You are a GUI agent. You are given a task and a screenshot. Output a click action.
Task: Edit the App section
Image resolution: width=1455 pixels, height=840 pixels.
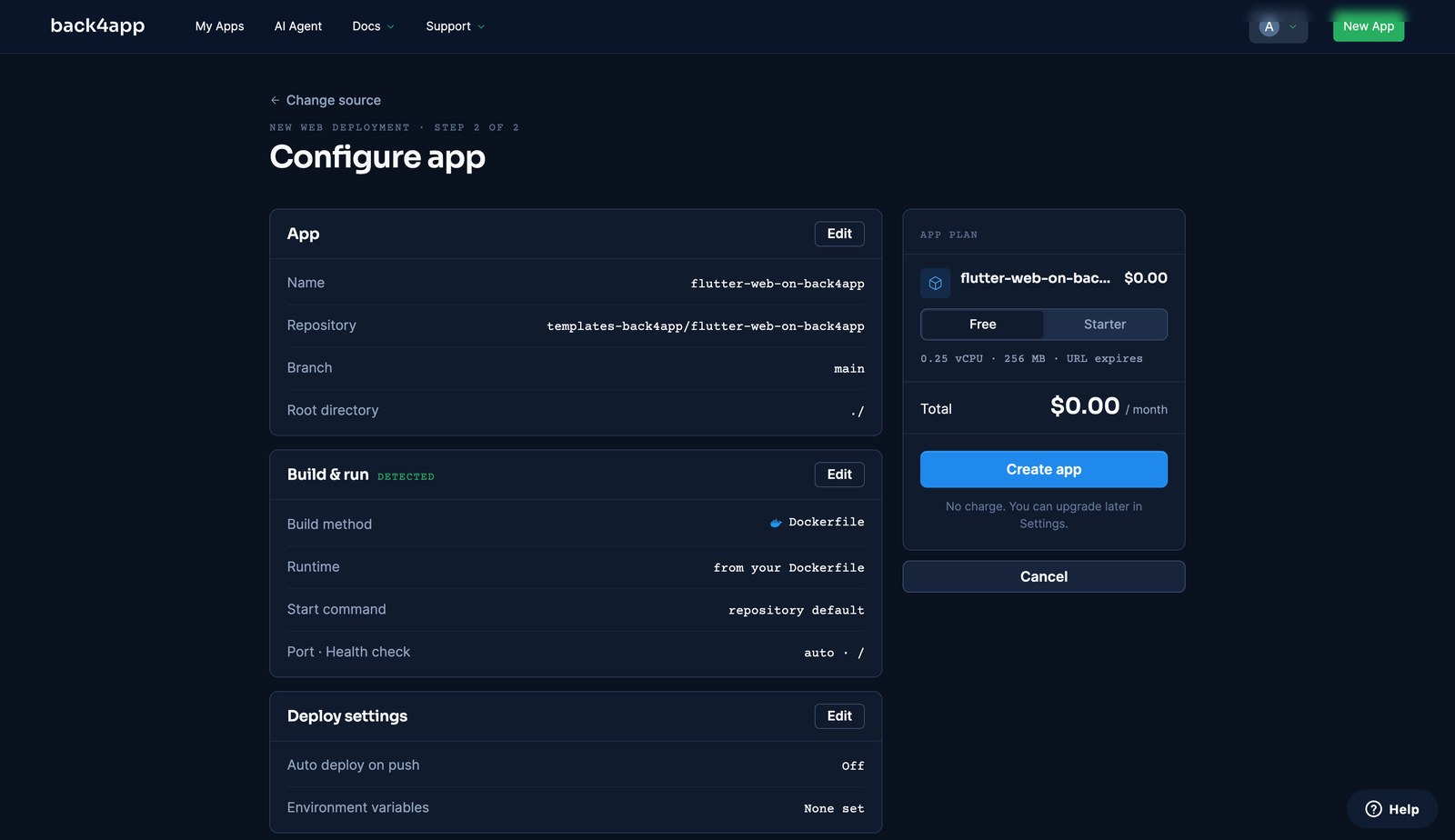[839, 234]
